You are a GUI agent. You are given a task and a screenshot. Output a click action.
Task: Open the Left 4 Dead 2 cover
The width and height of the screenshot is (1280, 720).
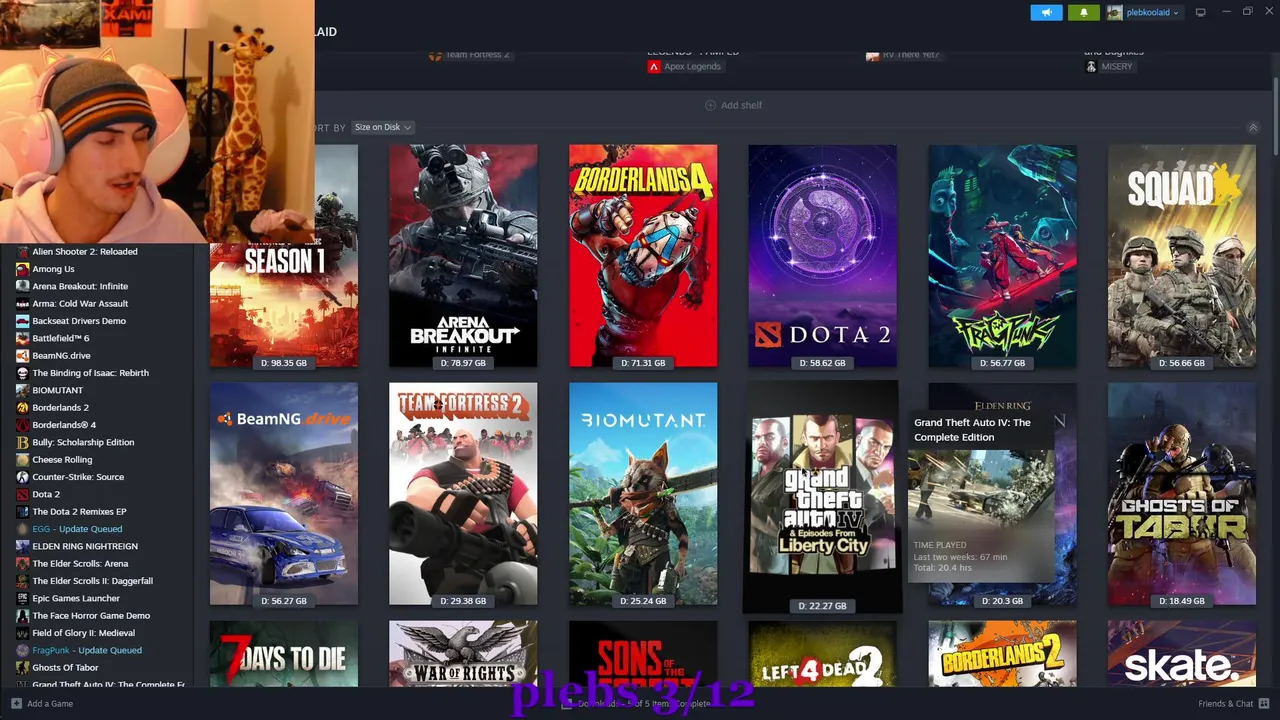822,654
